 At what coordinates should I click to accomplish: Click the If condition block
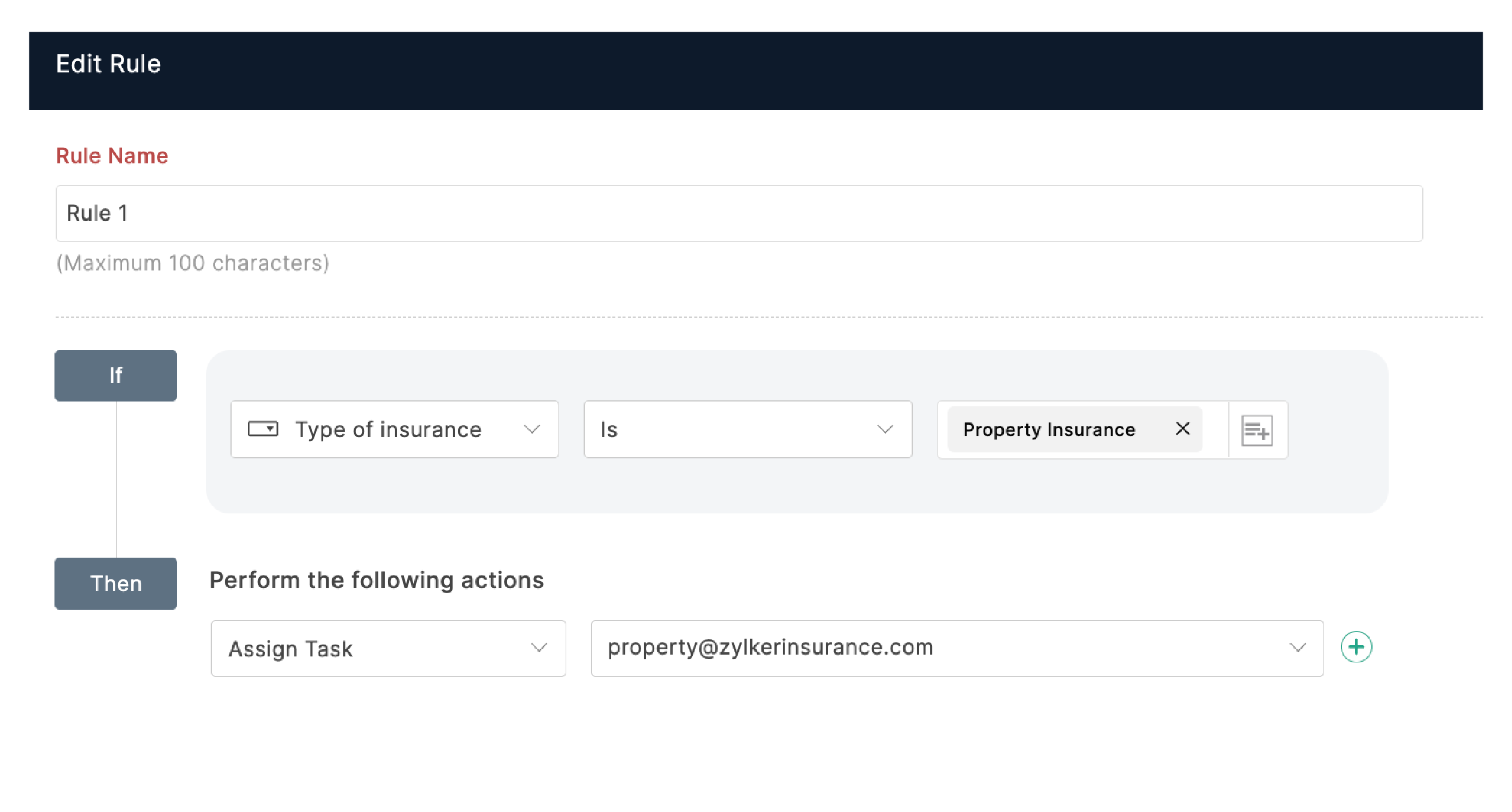pos(116,376)
